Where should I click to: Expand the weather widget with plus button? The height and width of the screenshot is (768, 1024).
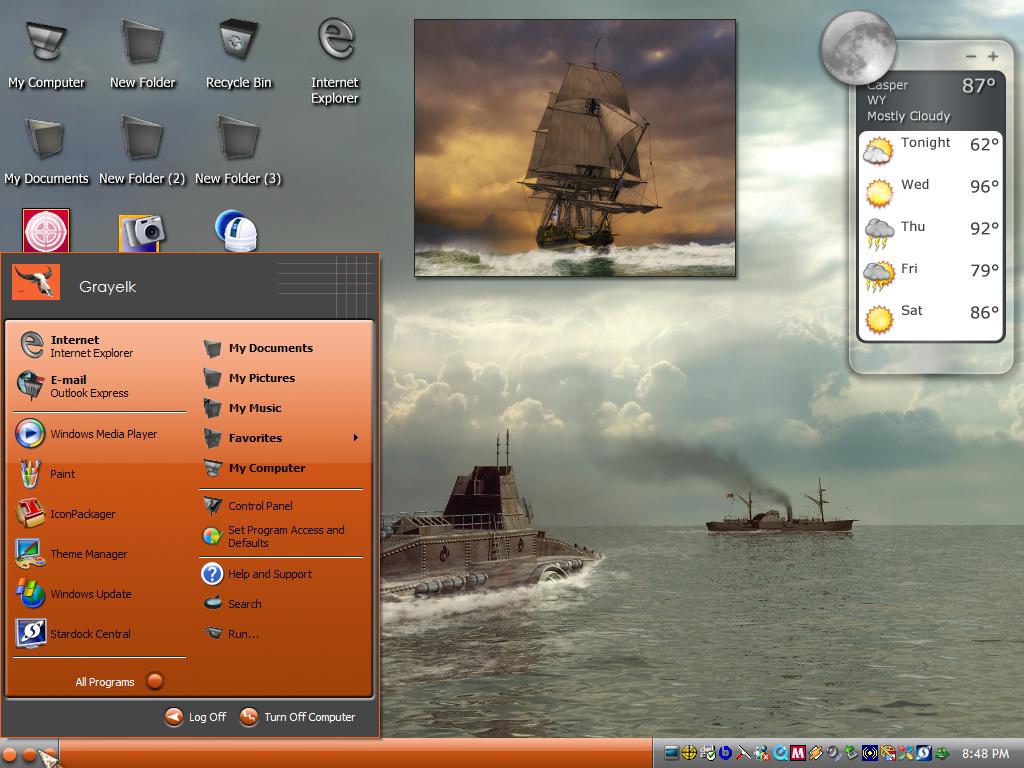click(993, 56)
